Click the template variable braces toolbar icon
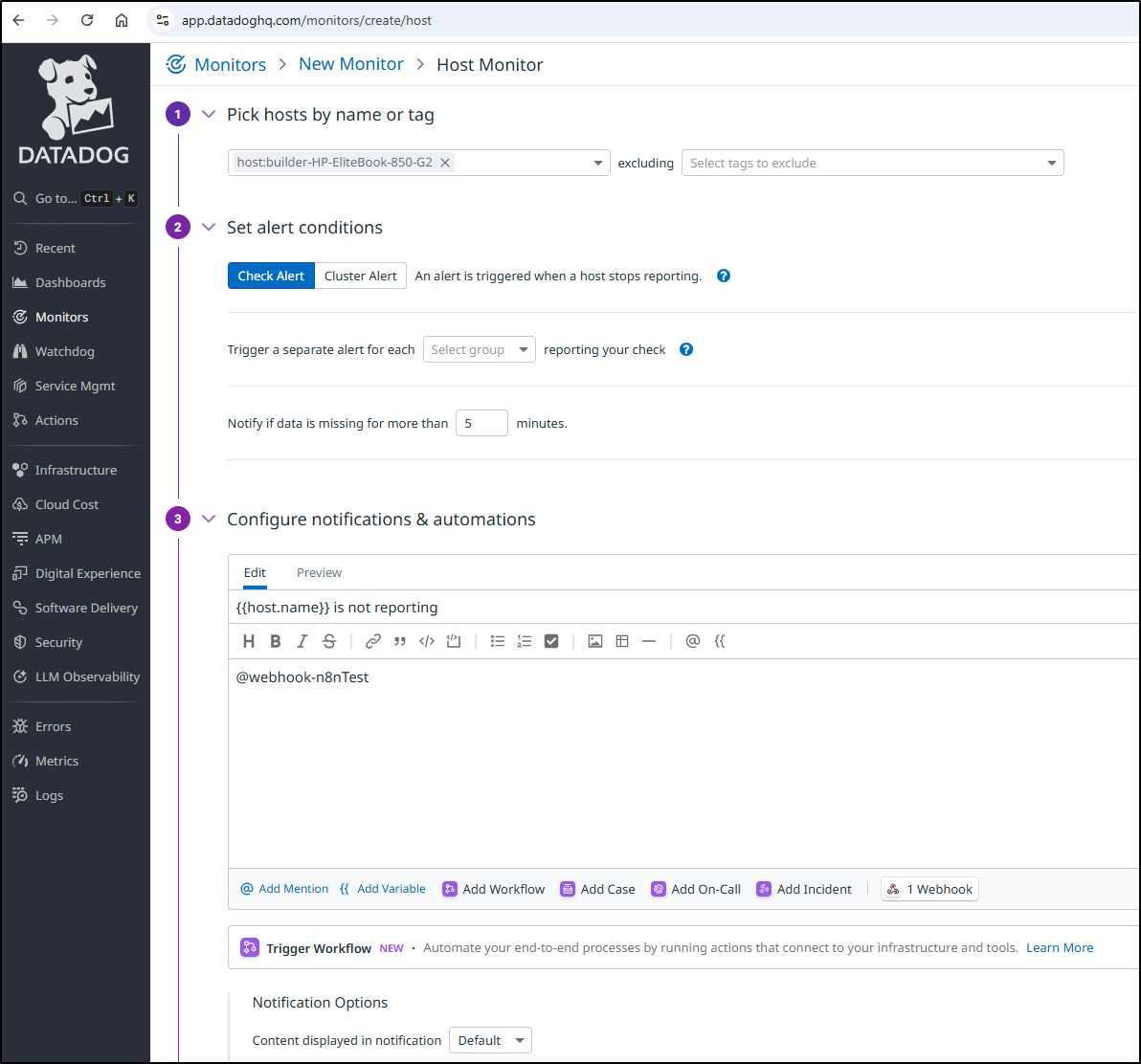This screenshot has width=1141, height=1064. (720, 641)
